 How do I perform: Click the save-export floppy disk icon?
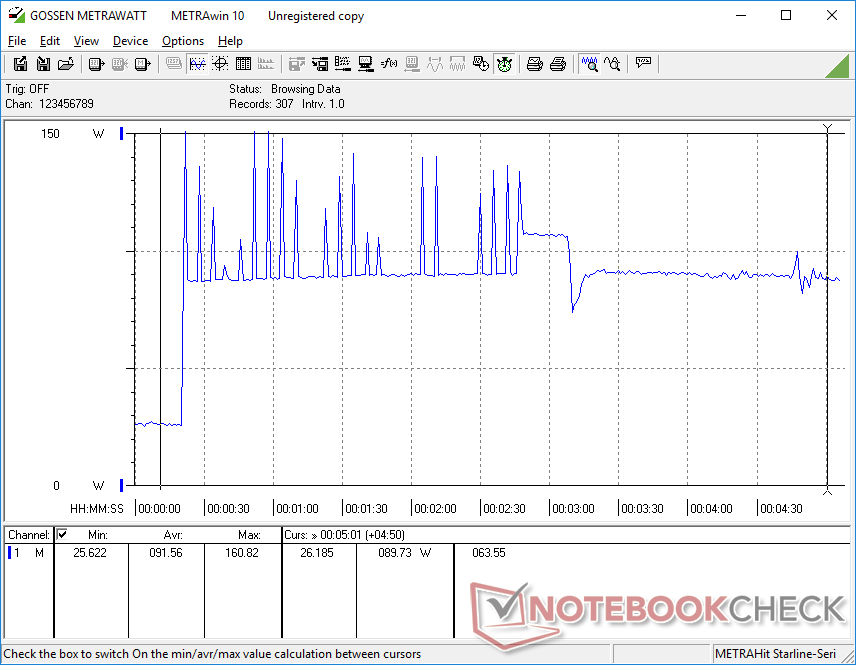pos(20,64)
